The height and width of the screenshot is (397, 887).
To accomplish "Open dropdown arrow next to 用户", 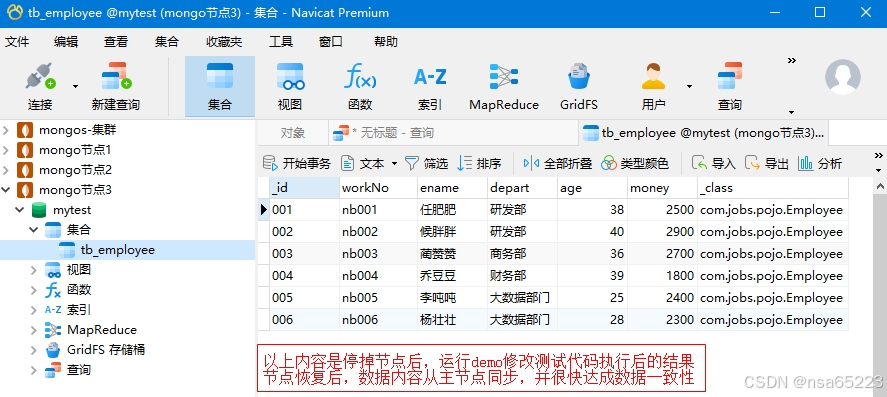I will pos(689,87).
